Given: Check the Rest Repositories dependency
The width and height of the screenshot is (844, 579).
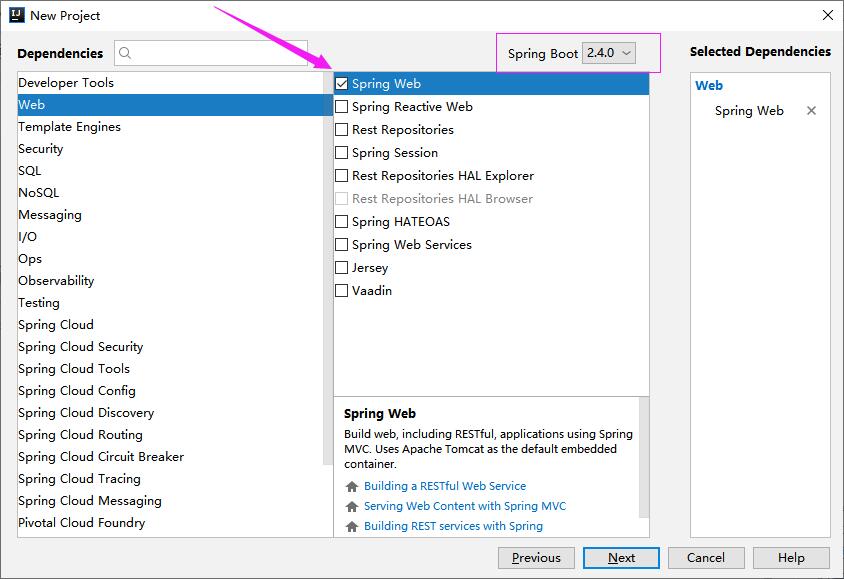Looking at the screenshot, I should (x=341, y=130).
